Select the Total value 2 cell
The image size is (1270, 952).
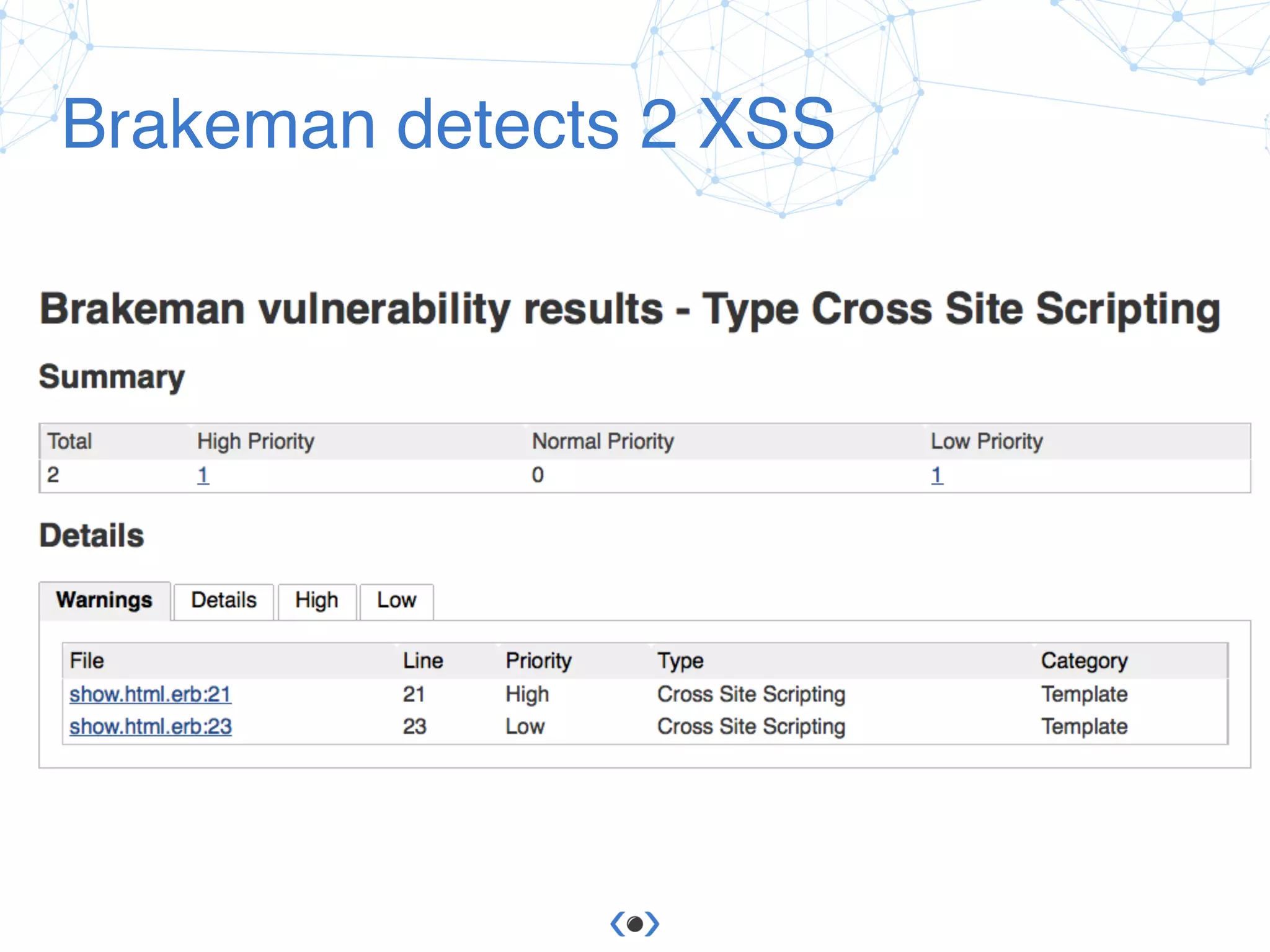[x=53, y=475]
